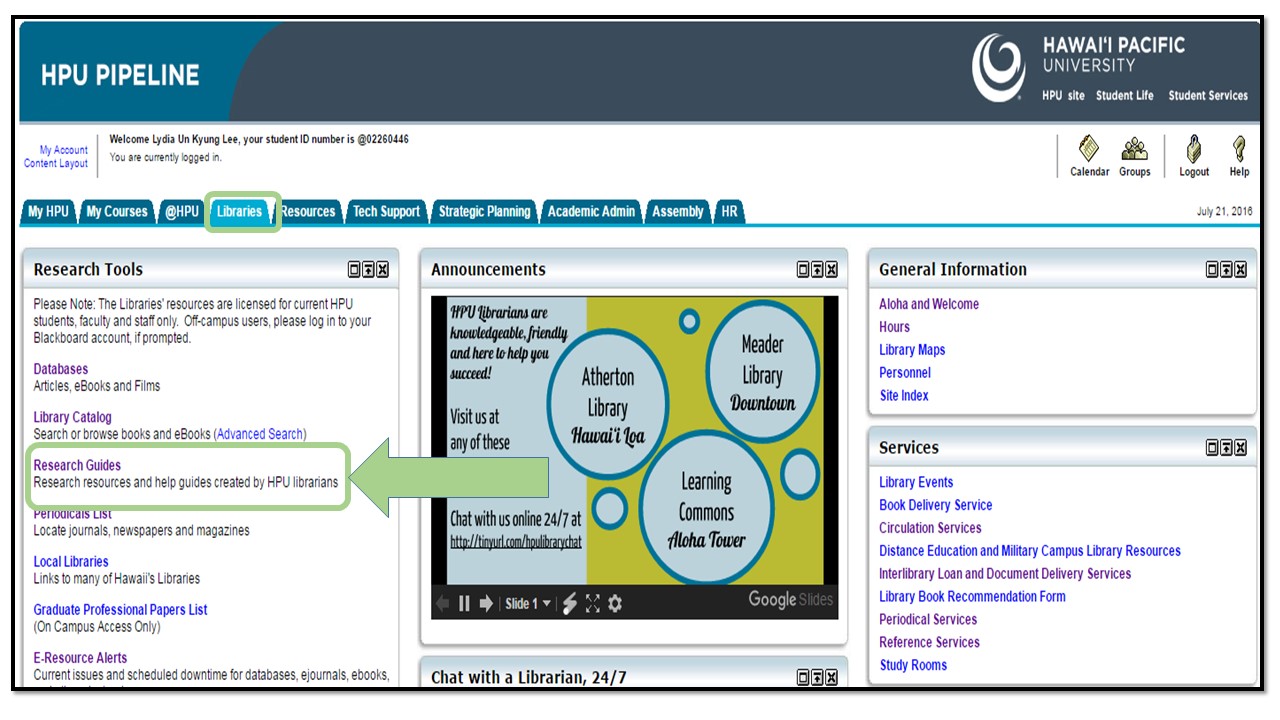Open the Help icon
This screenshot has height=720, width=1280.
[1239, 149]
